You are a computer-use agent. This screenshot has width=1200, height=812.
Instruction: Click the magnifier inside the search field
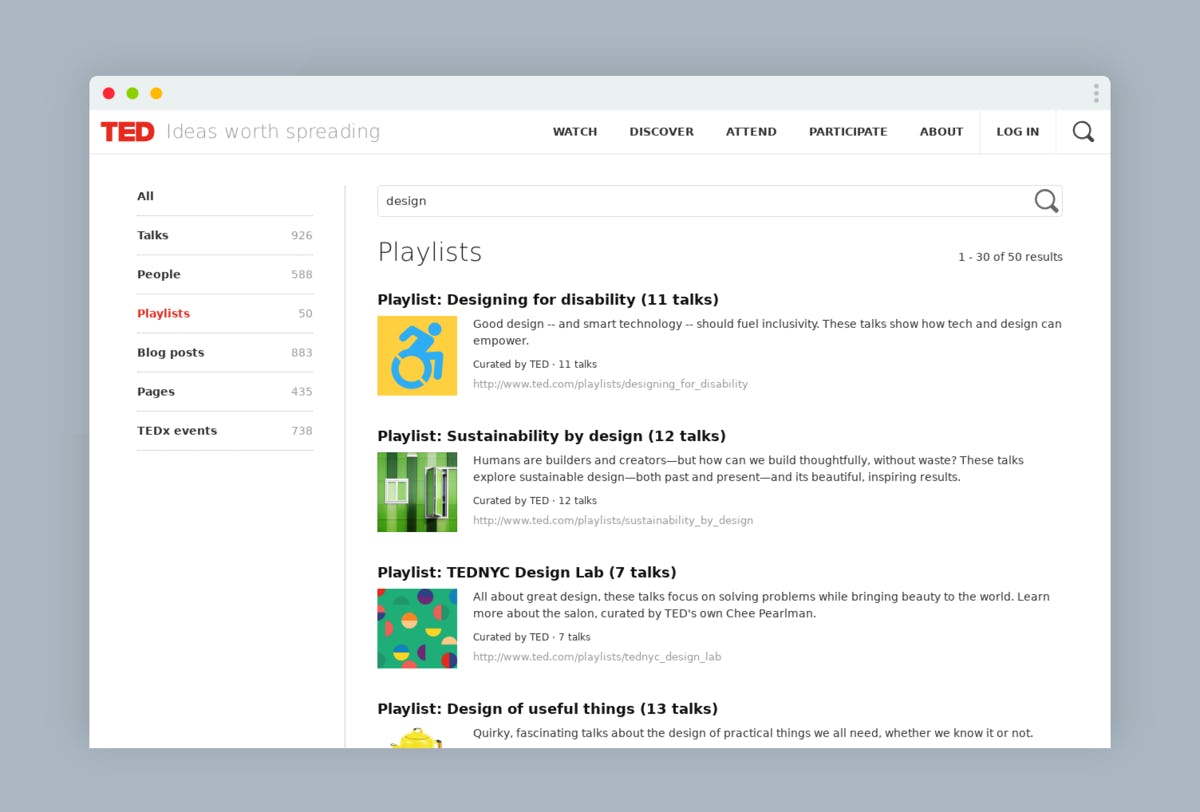pyautogui.click(x=1046, y=201)
